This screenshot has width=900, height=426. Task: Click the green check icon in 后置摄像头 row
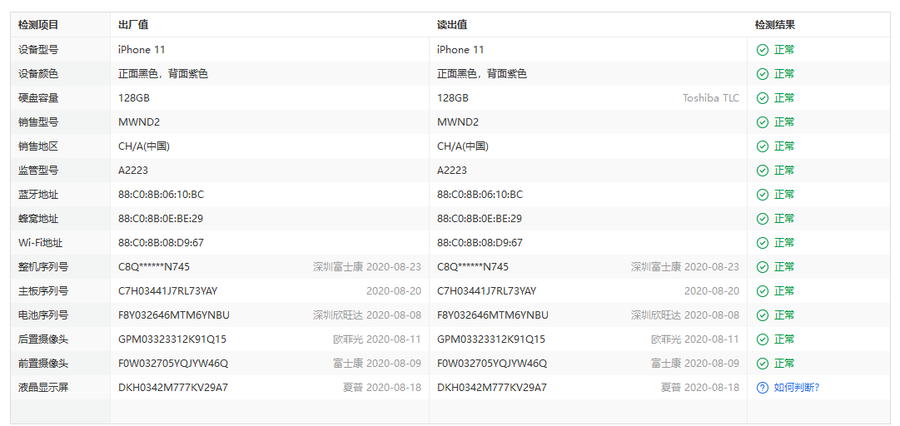762,339
